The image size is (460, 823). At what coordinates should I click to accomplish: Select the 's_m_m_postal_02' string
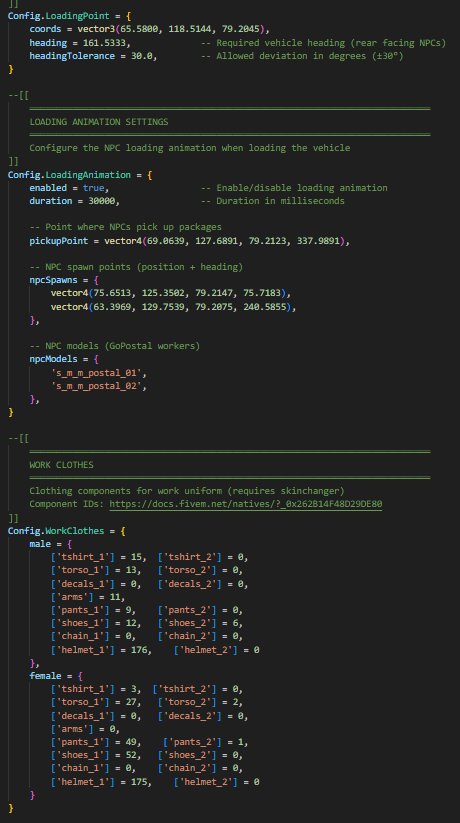(99, 386)
